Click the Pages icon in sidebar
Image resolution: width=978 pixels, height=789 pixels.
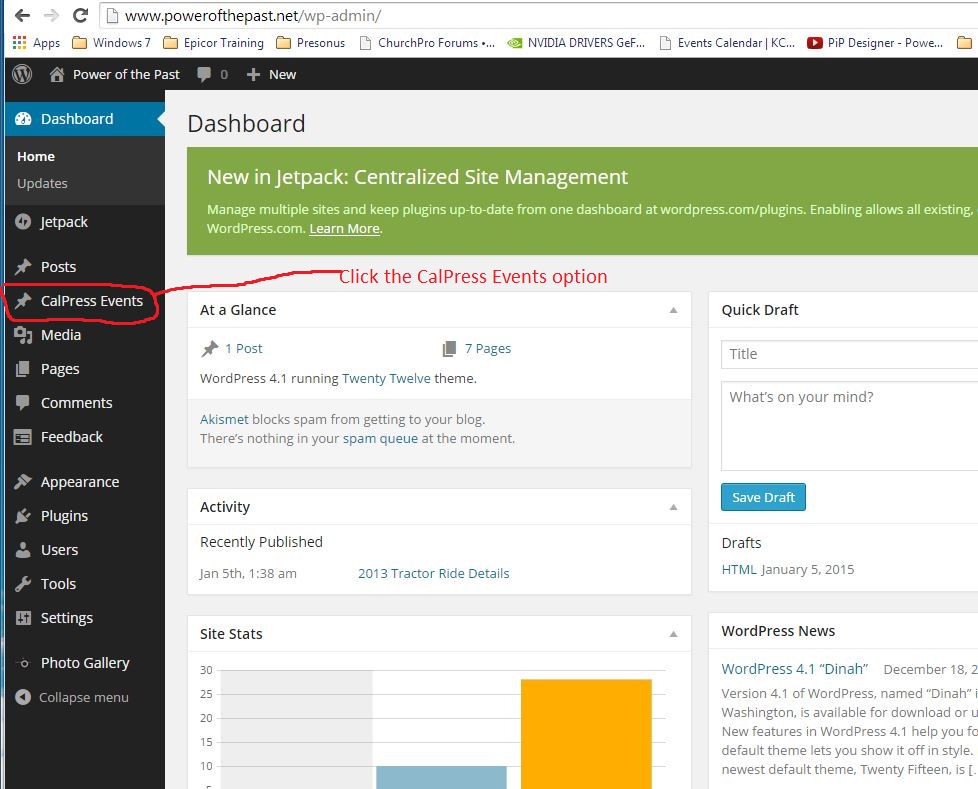pos(23,369)
